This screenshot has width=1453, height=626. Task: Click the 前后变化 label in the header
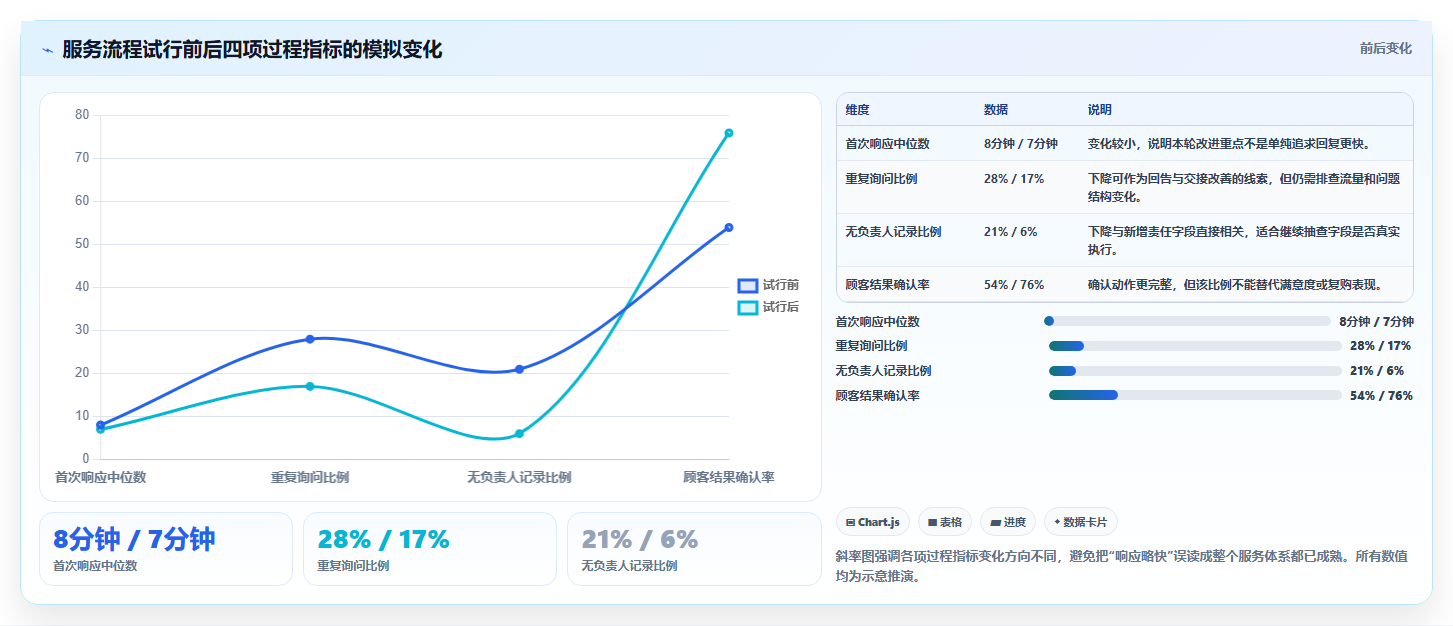pyautogui.click(x=1385, y=48)
